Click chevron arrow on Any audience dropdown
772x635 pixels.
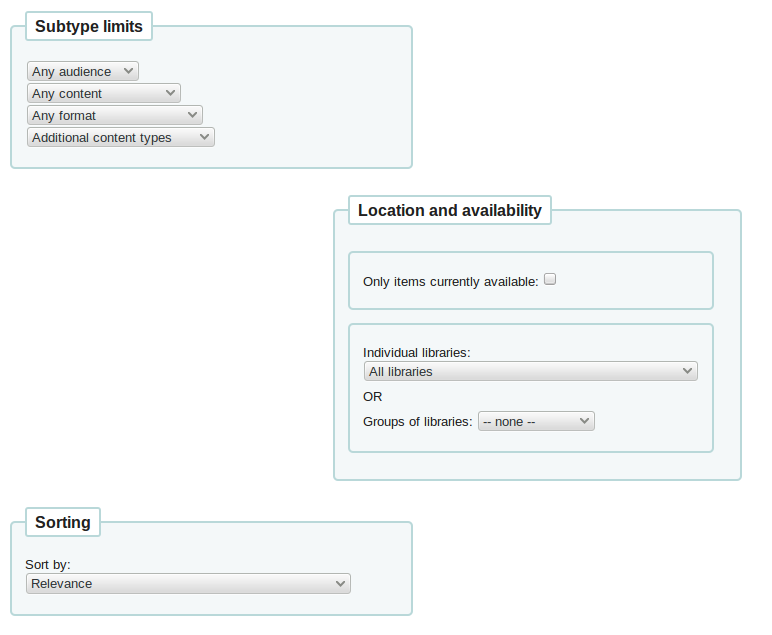tap(128, 72)
